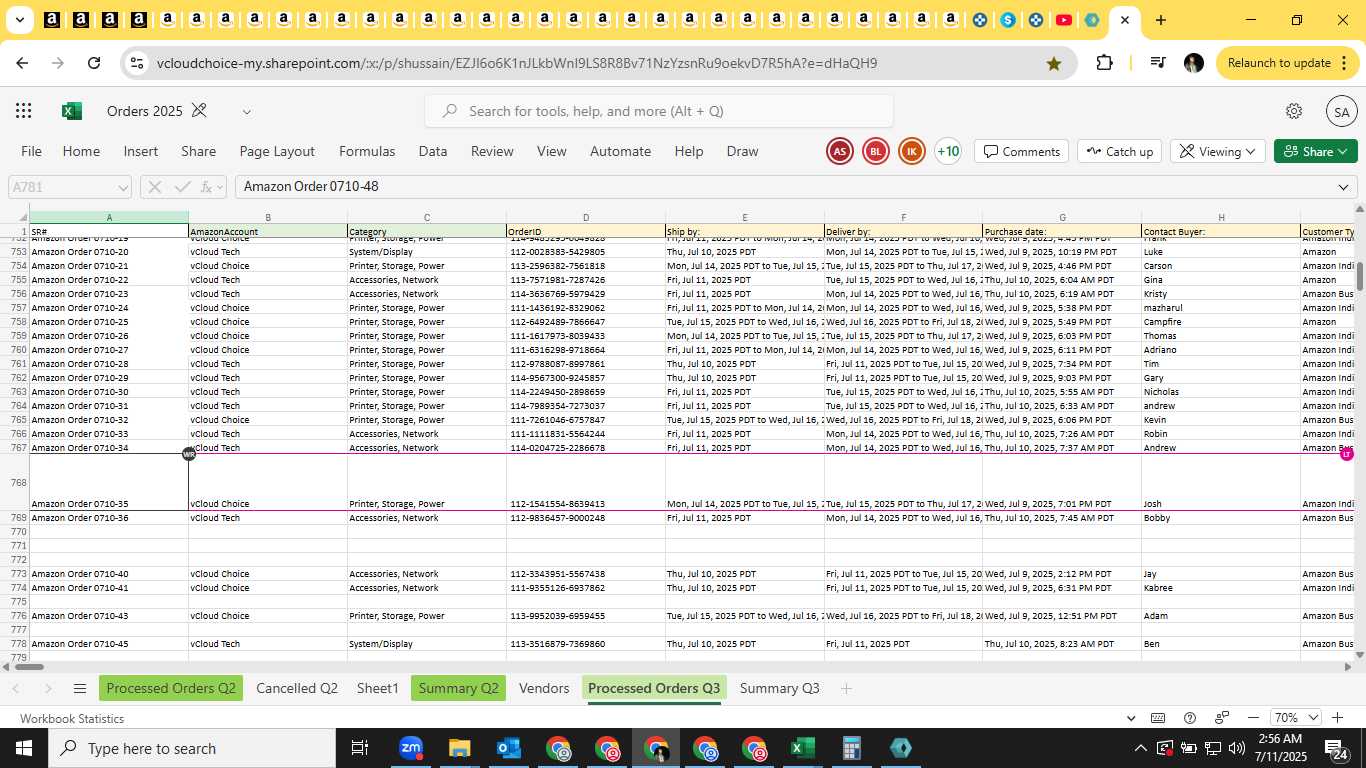This screenshot has height=768, width=1366.
Task: Open the Formulas ribbon tab
Action: point(367,152)
